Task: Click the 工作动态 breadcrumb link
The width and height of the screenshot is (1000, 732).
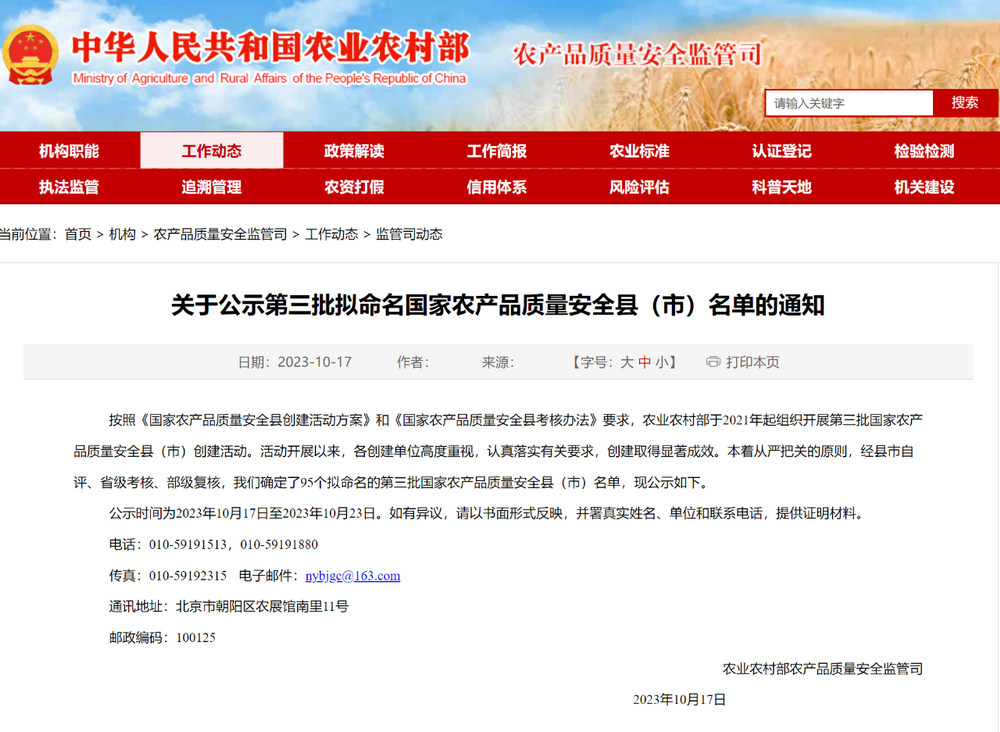Action: click(332, 234)
